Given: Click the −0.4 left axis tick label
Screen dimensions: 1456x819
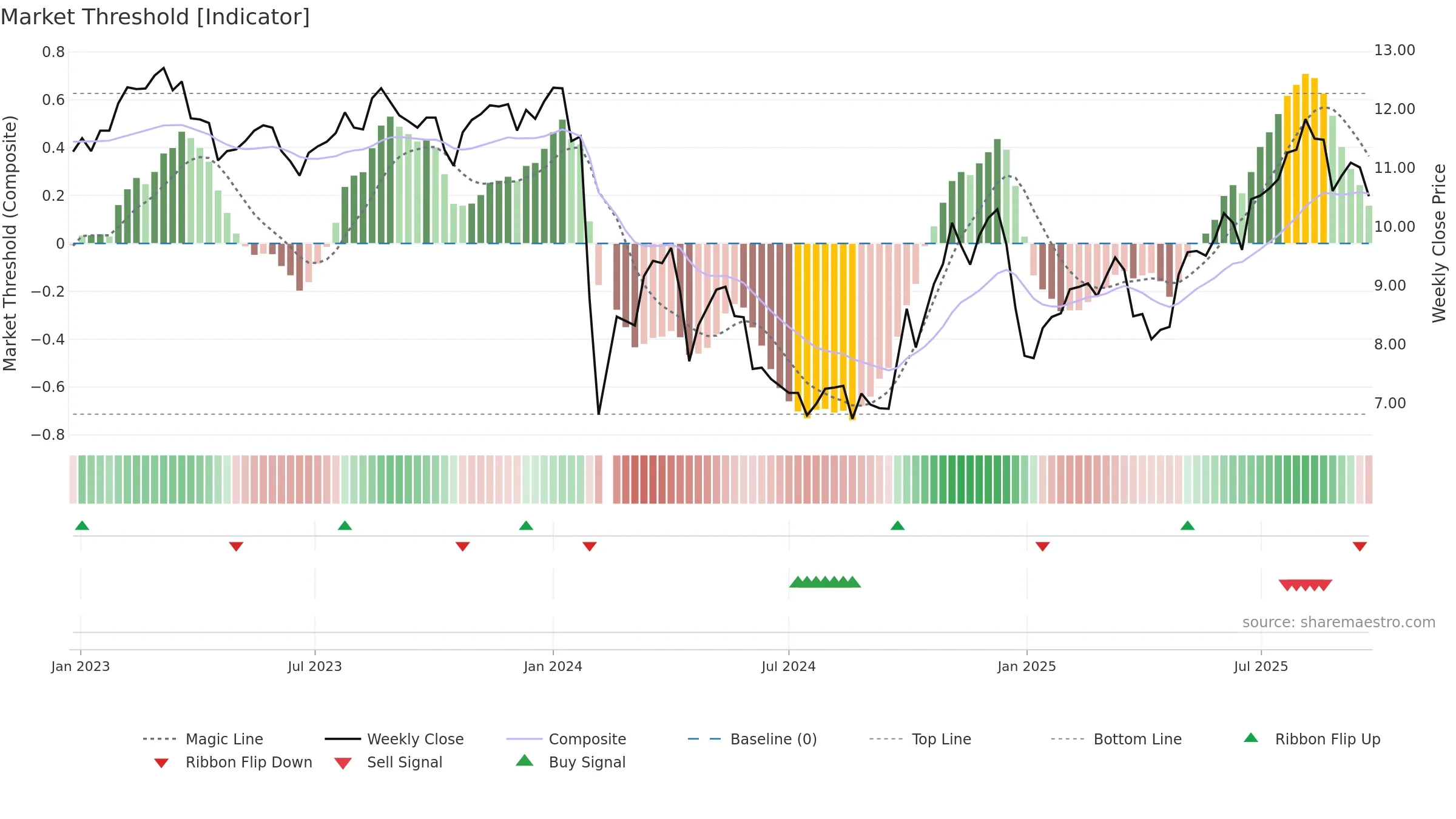Looking at the screenshot, I should (x=48, y=339).
